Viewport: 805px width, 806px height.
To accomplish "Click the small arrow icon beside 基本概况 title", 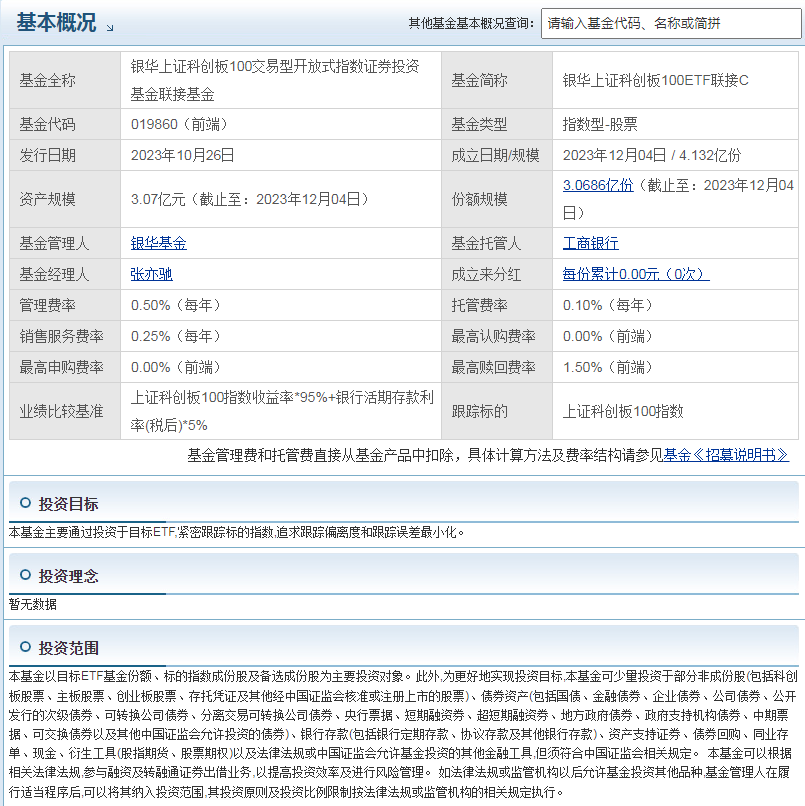I will click(109, 25).
